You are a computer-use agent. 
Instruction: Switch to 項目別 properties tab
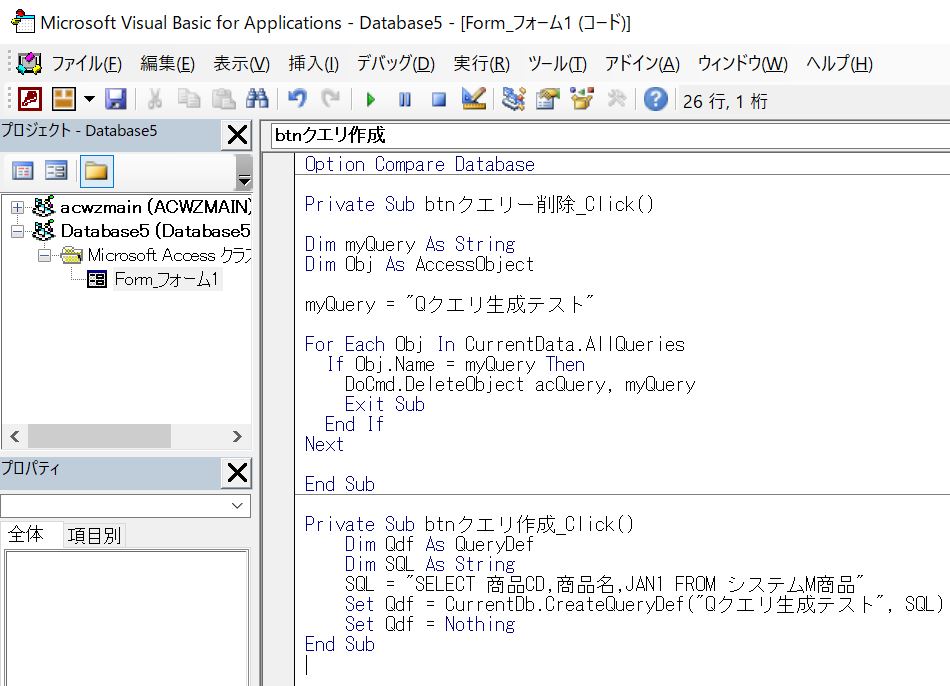click(95, 536)
